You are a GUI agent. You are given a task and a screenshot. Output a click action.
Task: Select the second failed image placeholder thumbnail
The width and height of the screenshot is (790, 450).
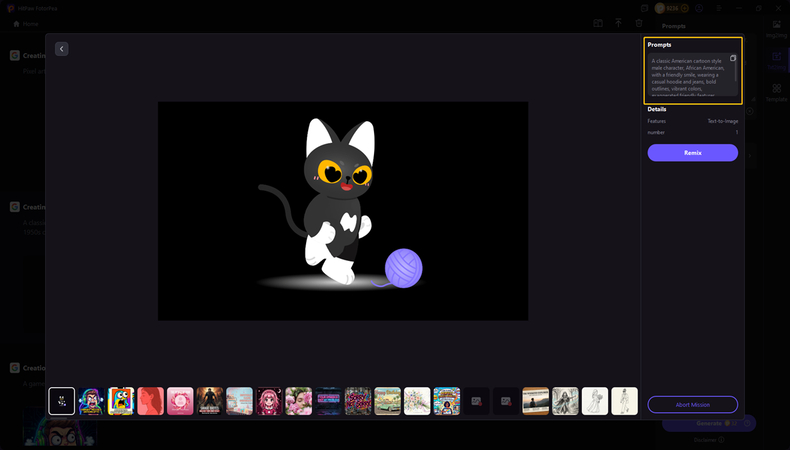(506, 401)
